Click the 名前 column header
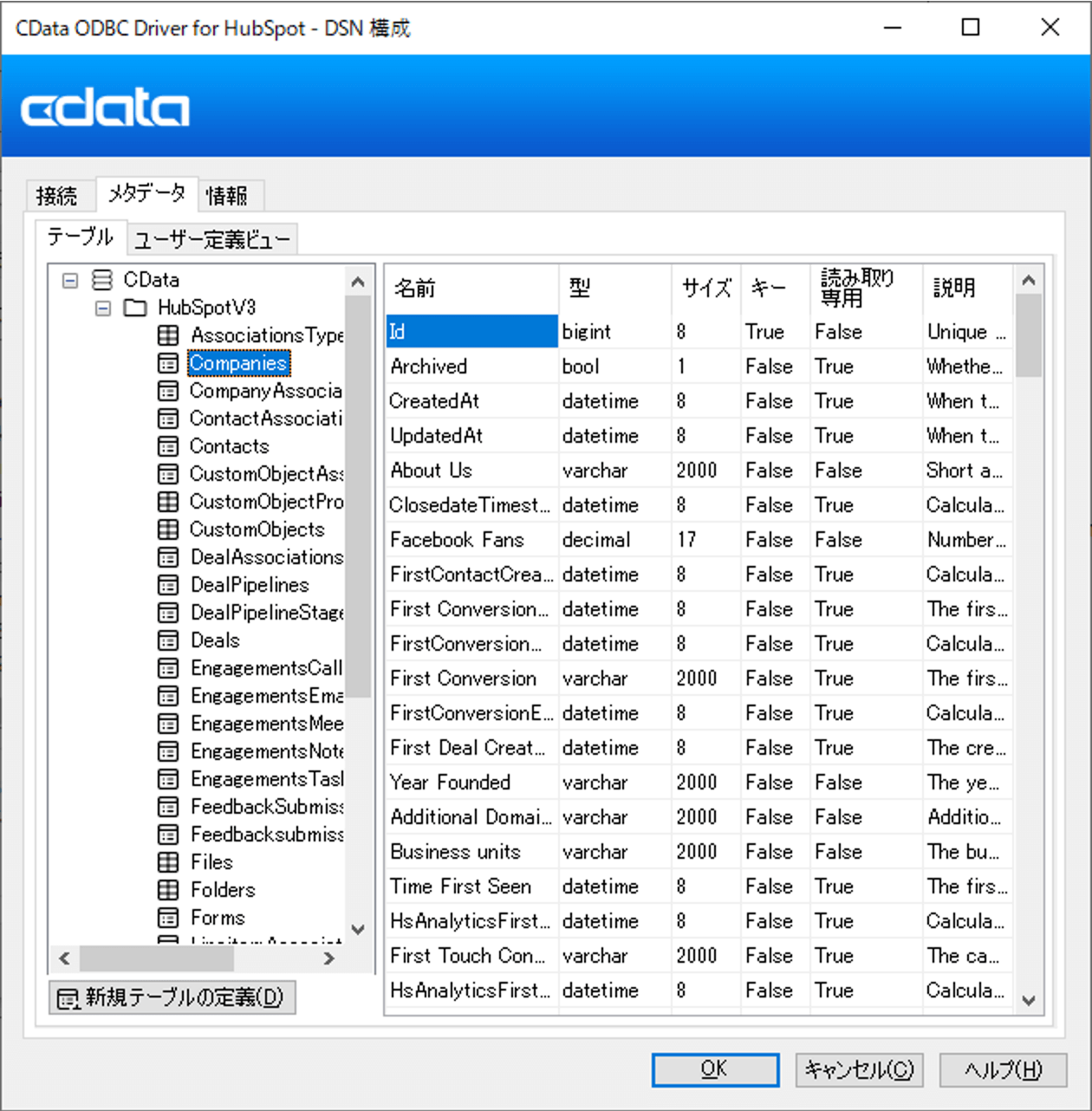Viewport: 1092px width, 1111px height. click(x=472, y=289)
